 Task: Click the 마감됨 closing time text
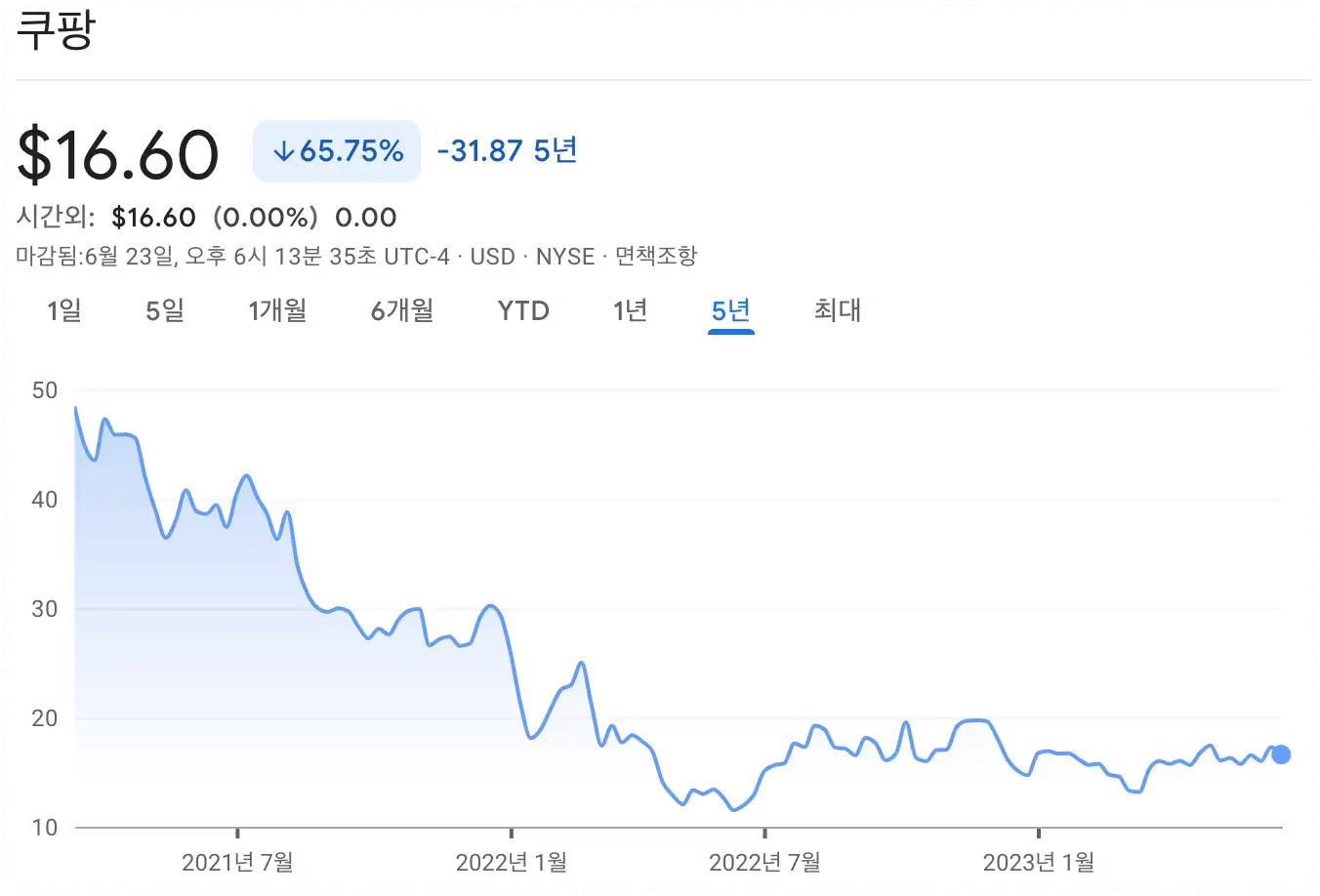click(232, 257)
